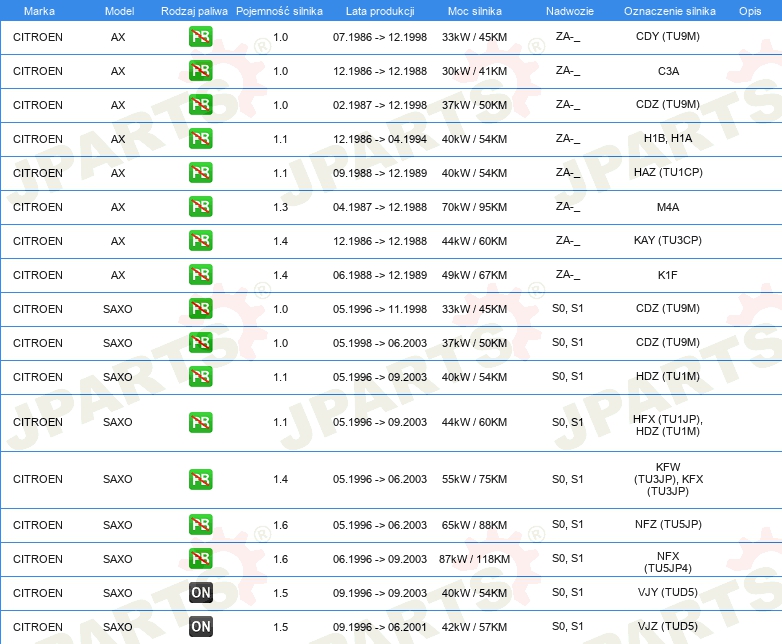Click power value 55kW / 75KM
Image resolution: width=782 pixels, height=644 pixels.
pos(474,479)
